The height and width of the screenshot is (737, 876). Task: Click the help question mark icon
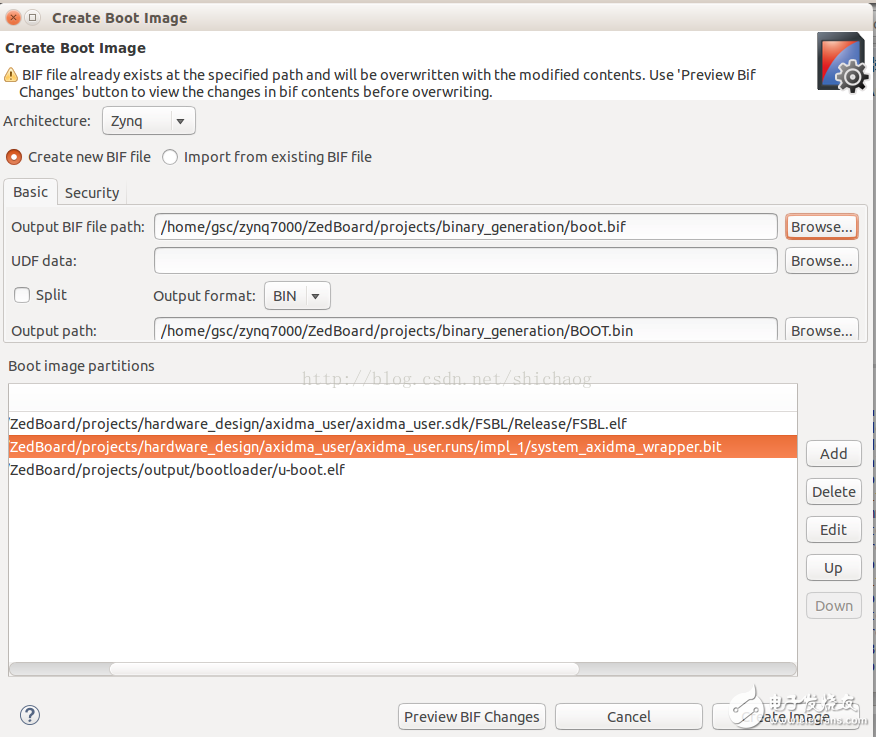click(30, 714)
